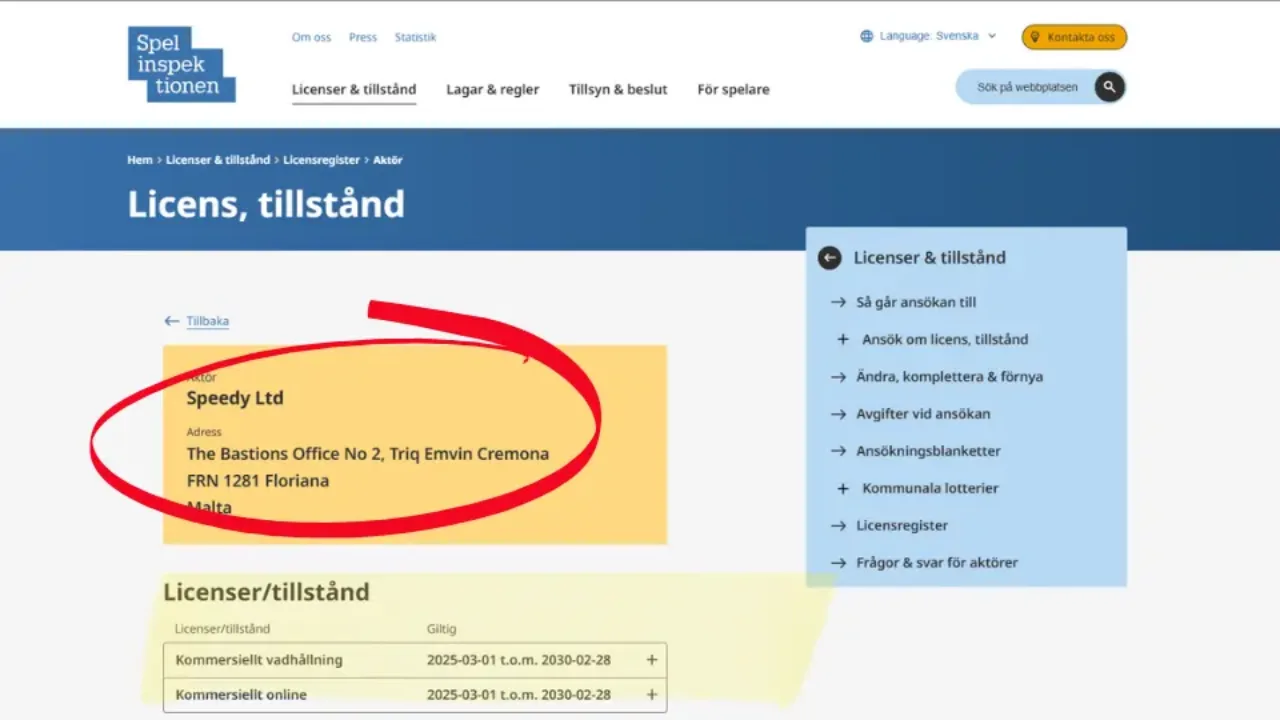Expand Ansök om licens, tillstånd plus
This screenshot has height=720, width=1280.
(843, 340)
